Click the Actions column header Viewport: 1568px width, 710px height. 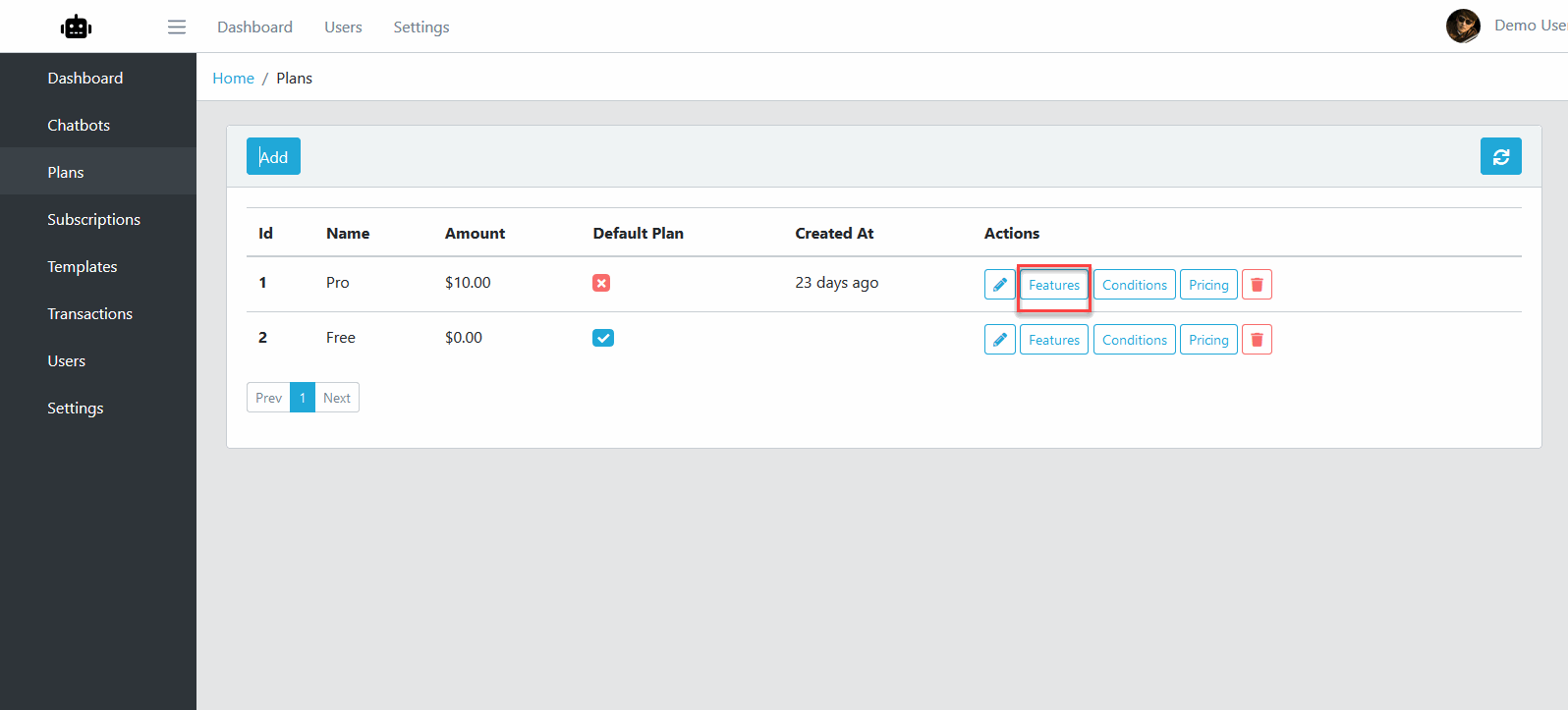click(x=1012, y=233)
